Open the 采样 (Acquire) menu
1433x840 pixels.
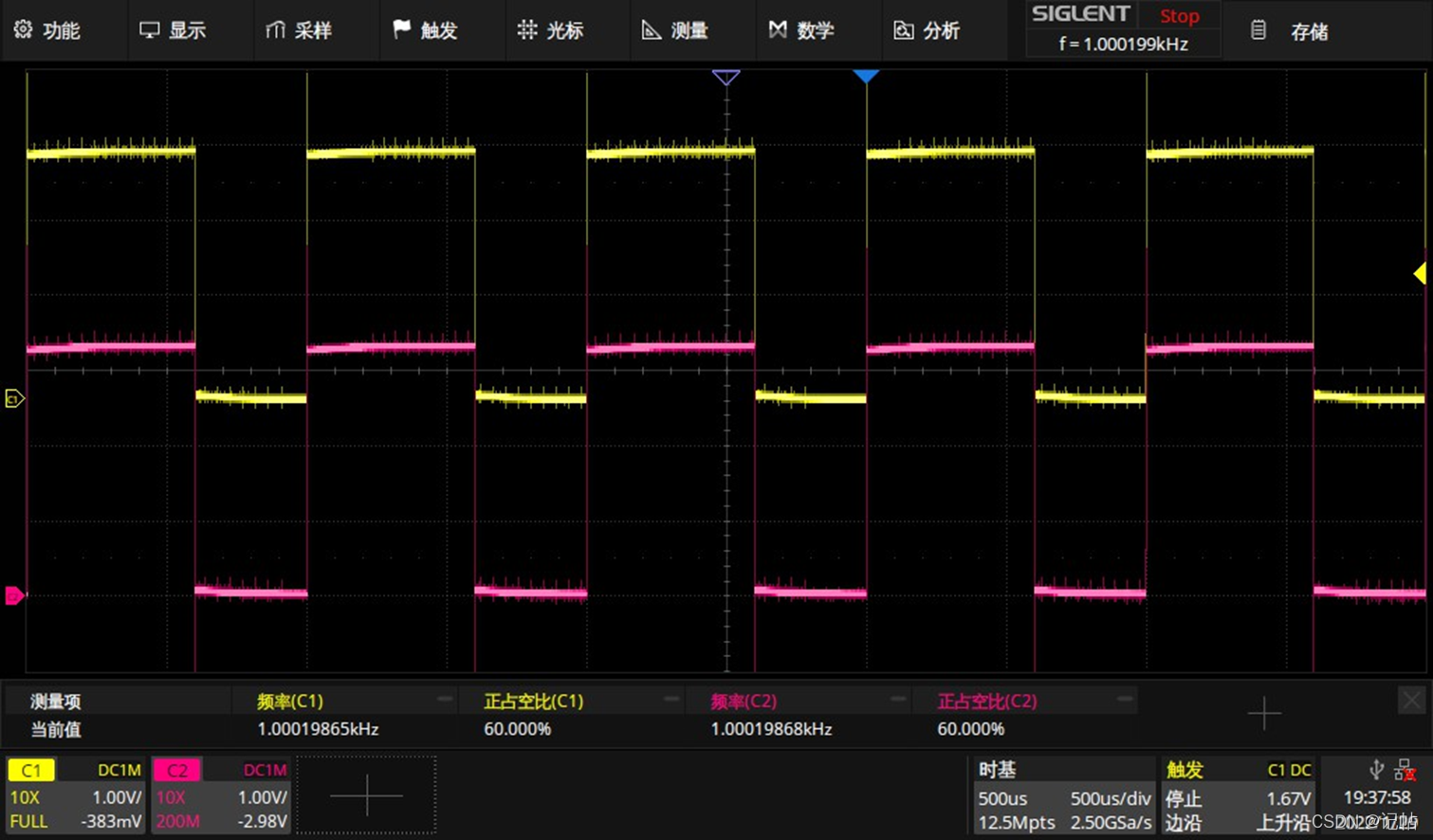299,30
